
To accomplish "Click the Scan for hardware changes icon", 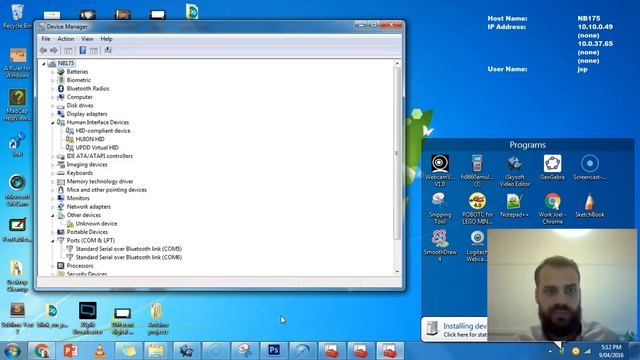I will tap(108, 50).
